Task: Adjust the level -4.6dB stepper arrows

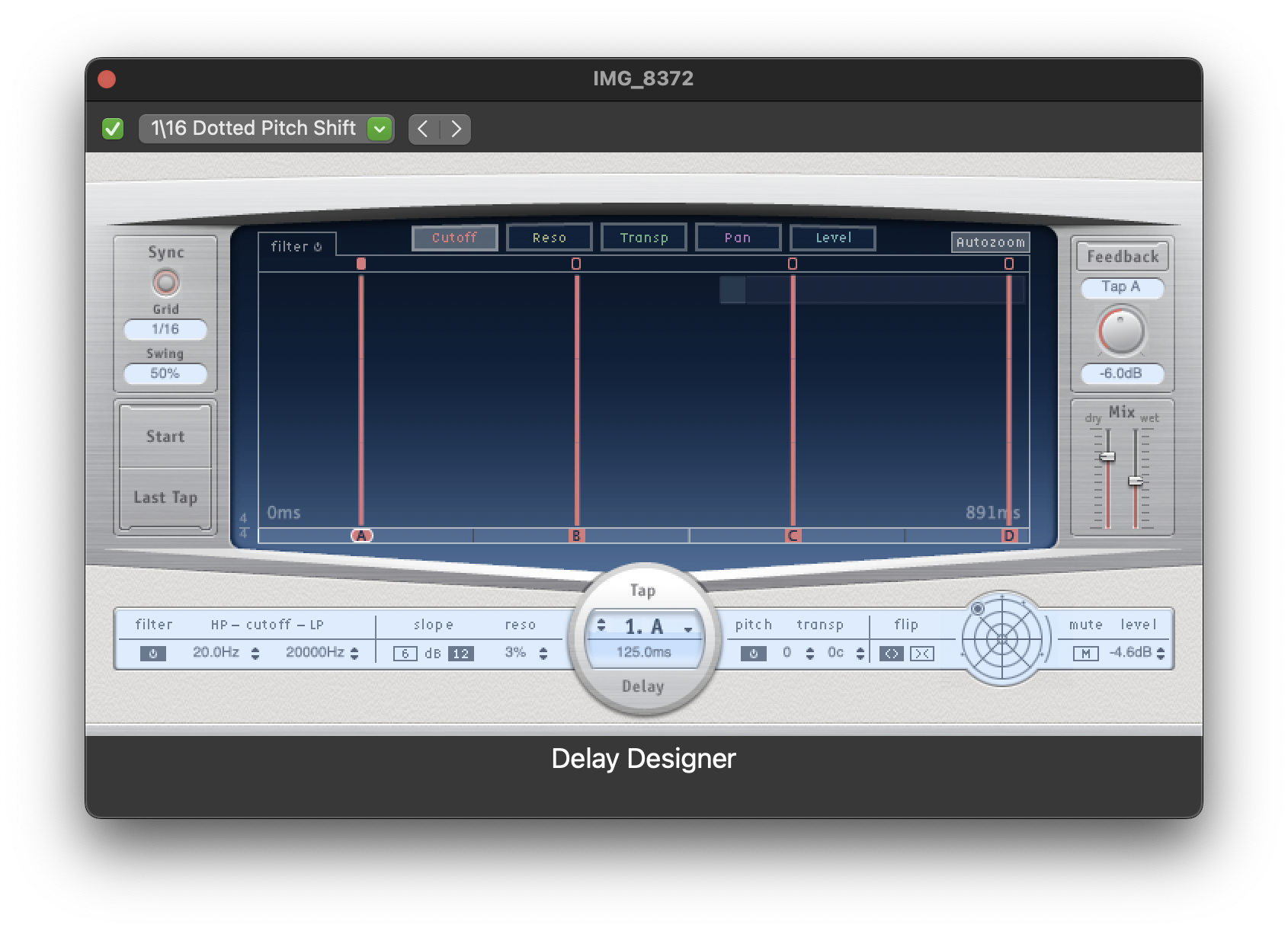Action: [1161, 654]
